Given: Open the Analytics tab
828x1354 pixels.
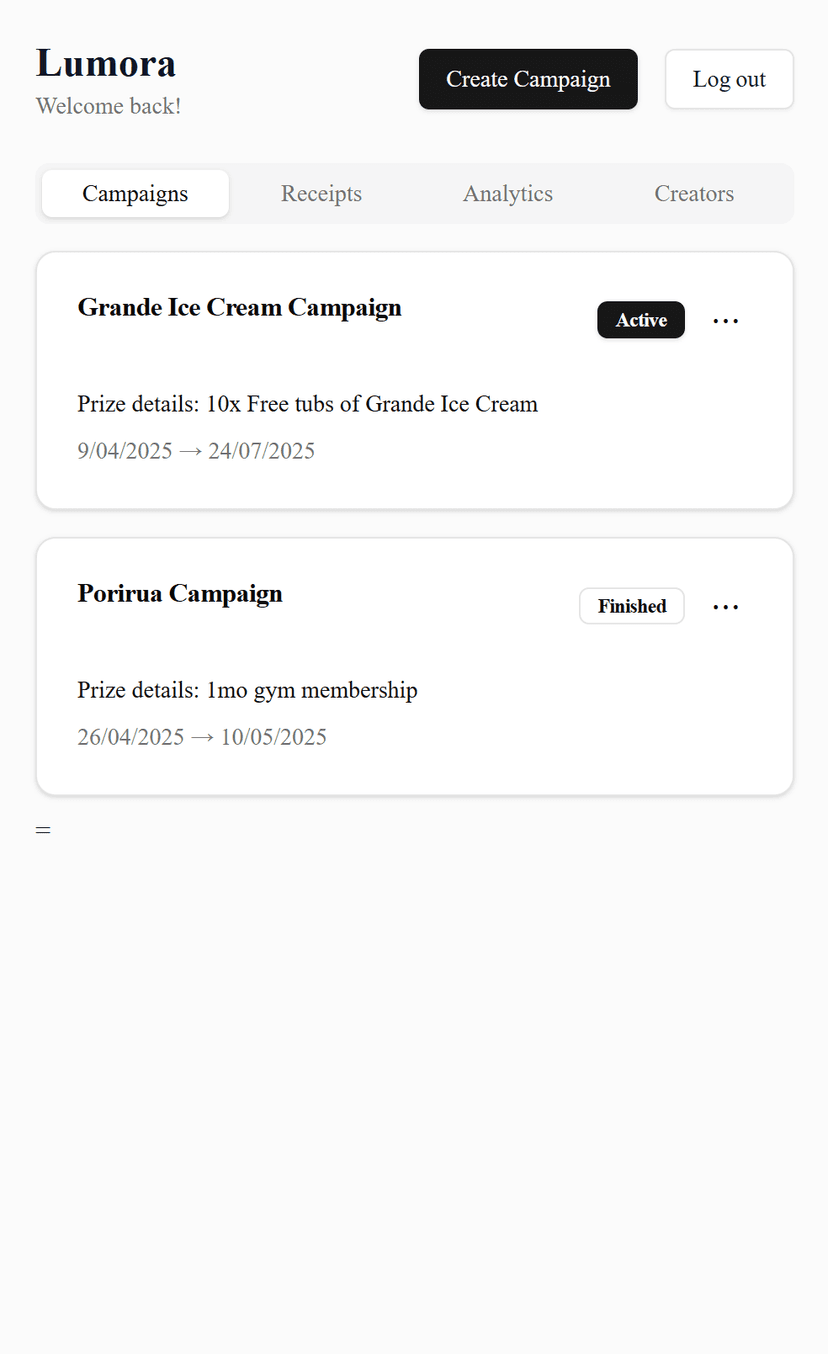Looking at the screenshot, I should (x=508, y=194).
